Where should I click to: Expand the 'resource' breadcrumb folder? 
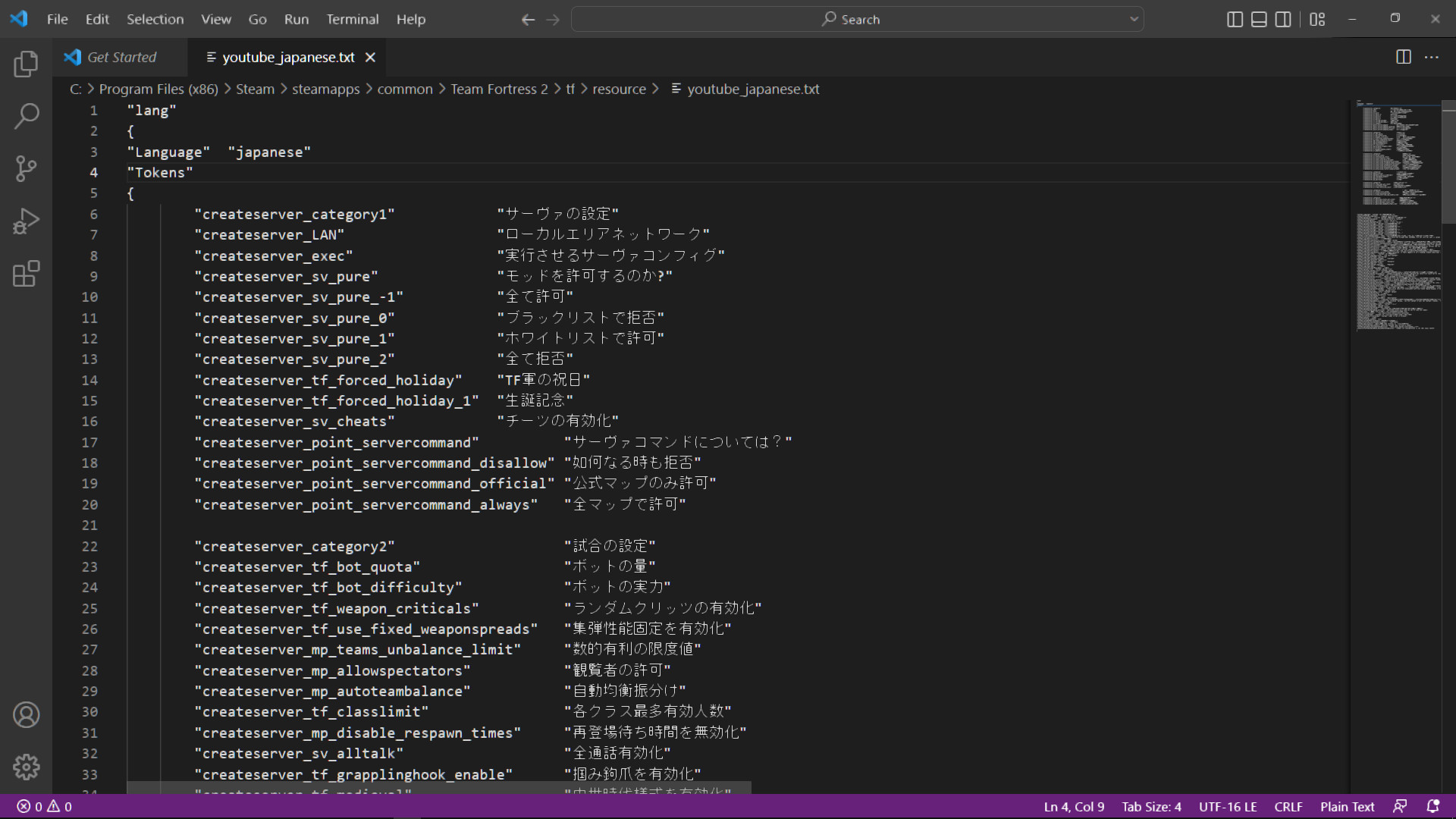pos(619,89)
